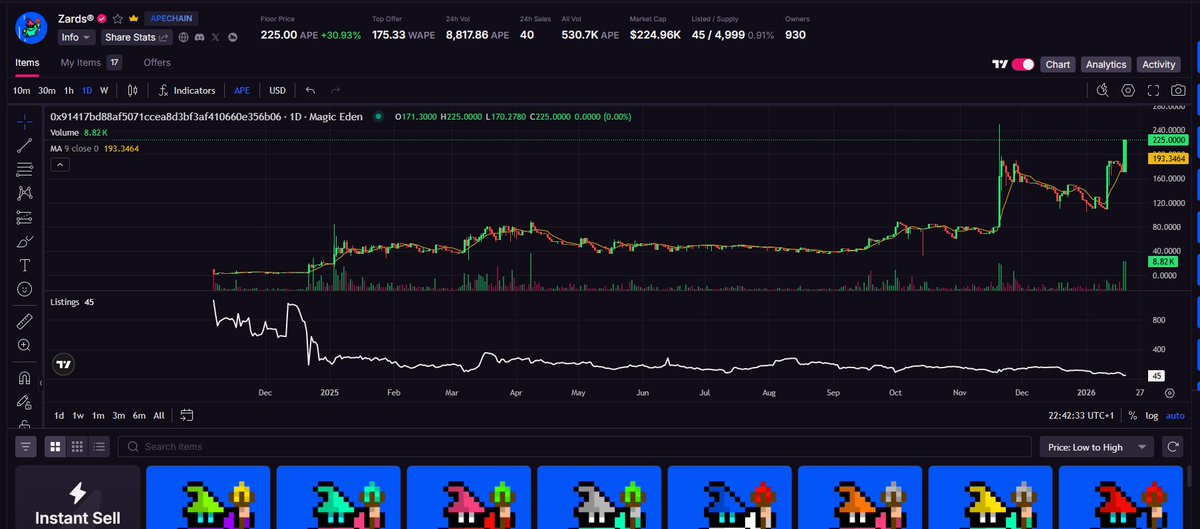The image size is (1200, 529).
Task: Activate the zoom-in magnifier tool
Action: pos(24,345)
